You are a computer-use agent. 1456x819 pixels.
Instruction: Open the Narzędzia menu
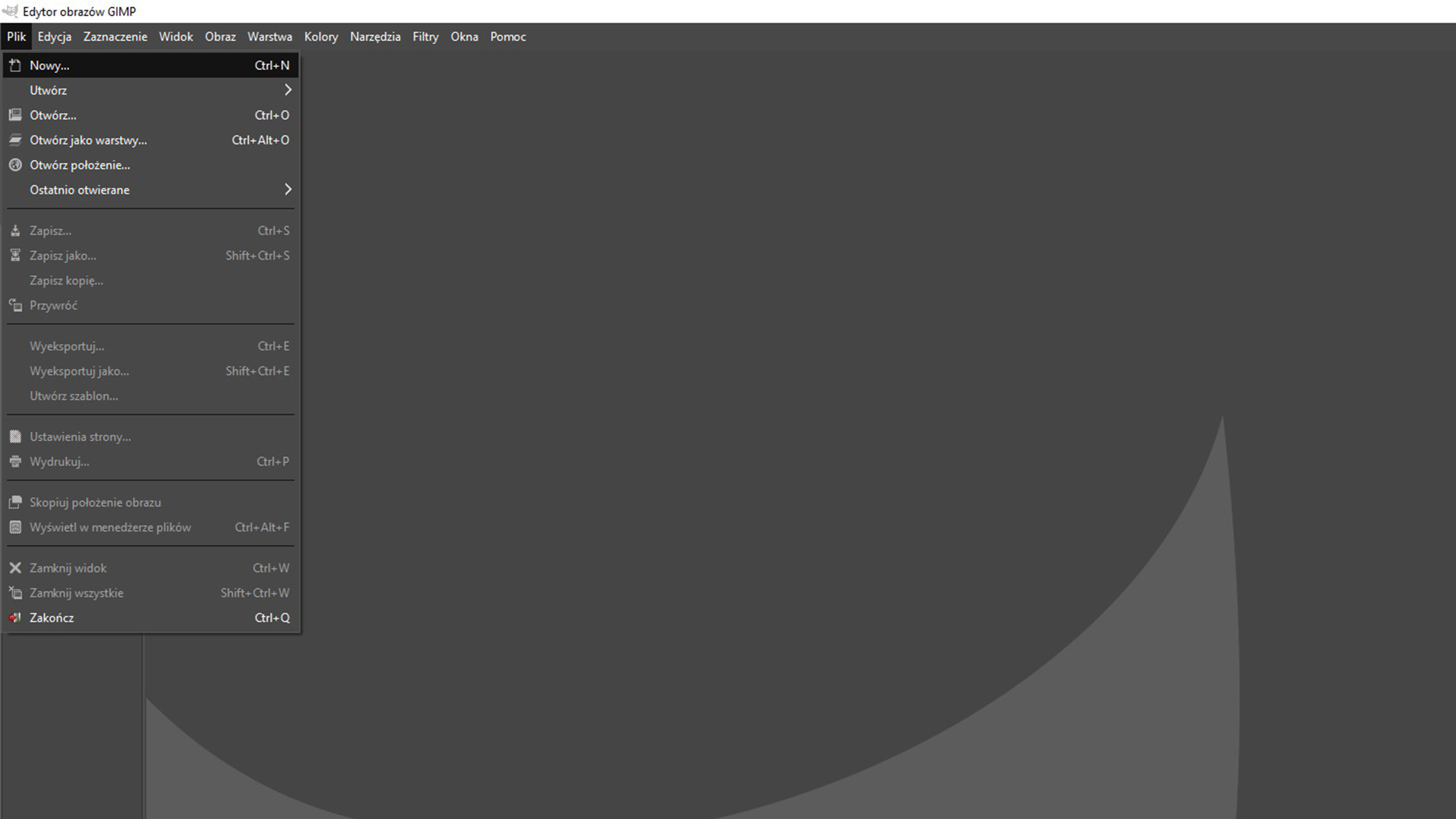(x=375, y=36)
